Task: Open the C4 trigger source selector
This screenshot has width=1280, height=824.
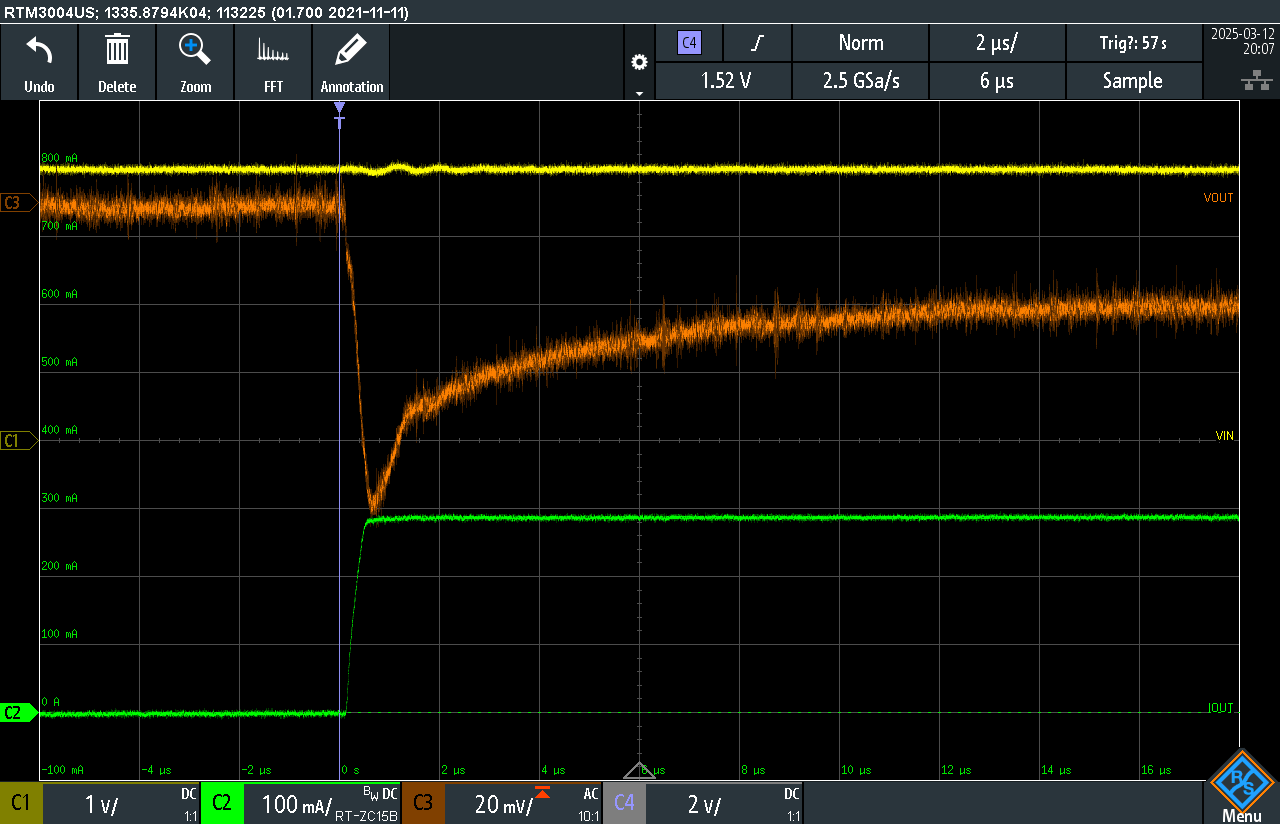Action: (688, 43)
